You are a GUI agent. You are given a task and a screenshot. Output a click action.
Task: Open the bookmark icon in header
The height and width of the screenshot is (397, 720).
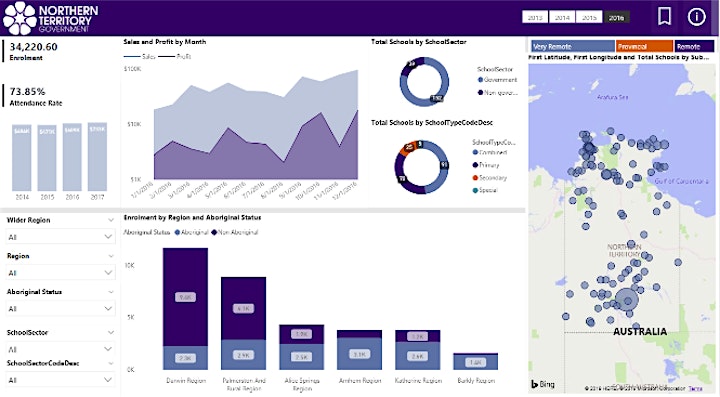(664, 17)
